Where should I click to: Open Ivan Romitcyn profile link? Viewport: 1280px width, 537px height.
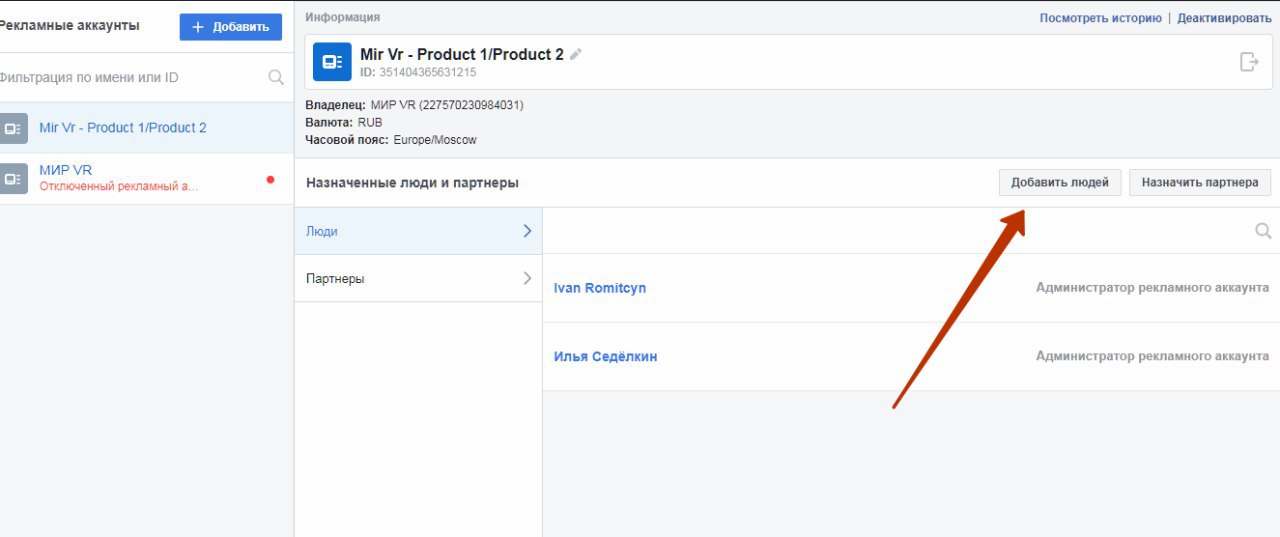click(600, 288)
